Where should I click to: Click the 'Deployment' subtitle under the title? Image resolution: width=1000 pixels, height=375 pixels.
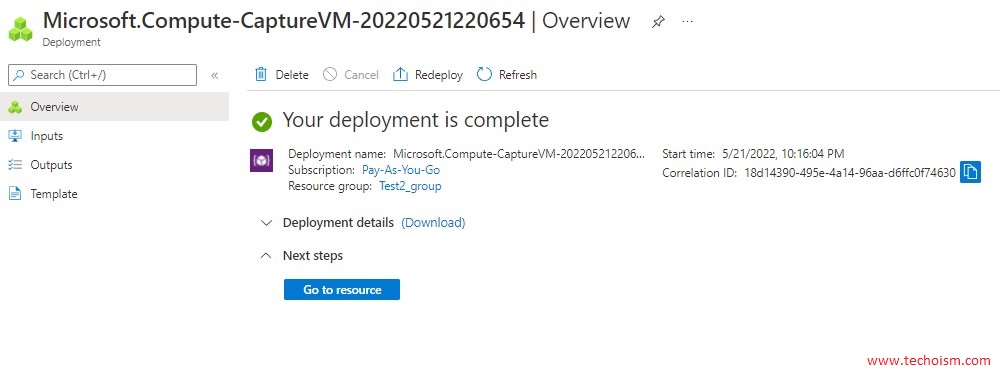71,43
